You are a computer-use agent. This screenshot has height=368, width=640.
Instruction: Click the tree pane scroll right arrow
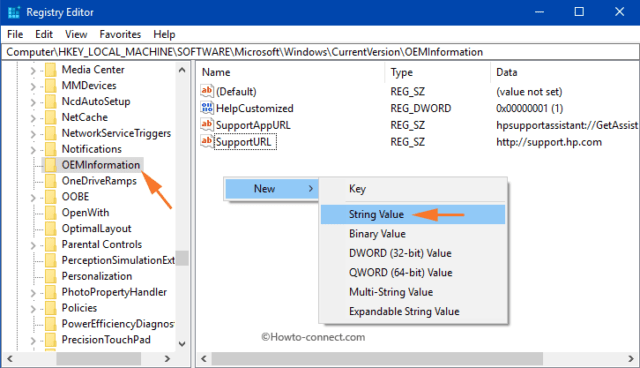click(167, 359)
